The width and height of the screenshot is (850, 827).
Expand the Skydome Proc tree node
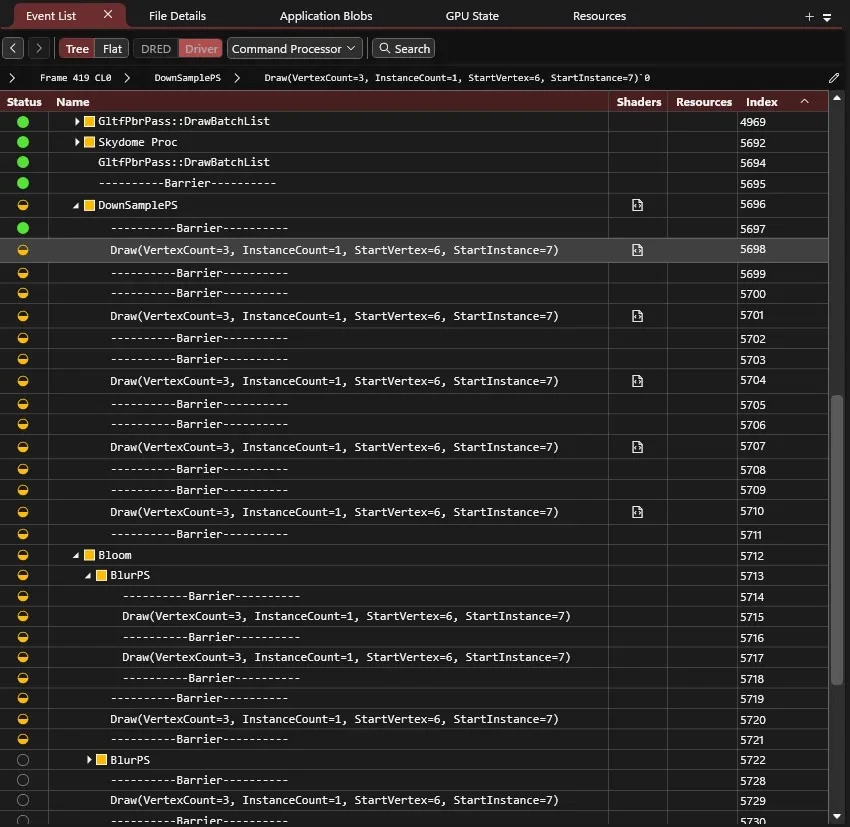tap(76, 142)
